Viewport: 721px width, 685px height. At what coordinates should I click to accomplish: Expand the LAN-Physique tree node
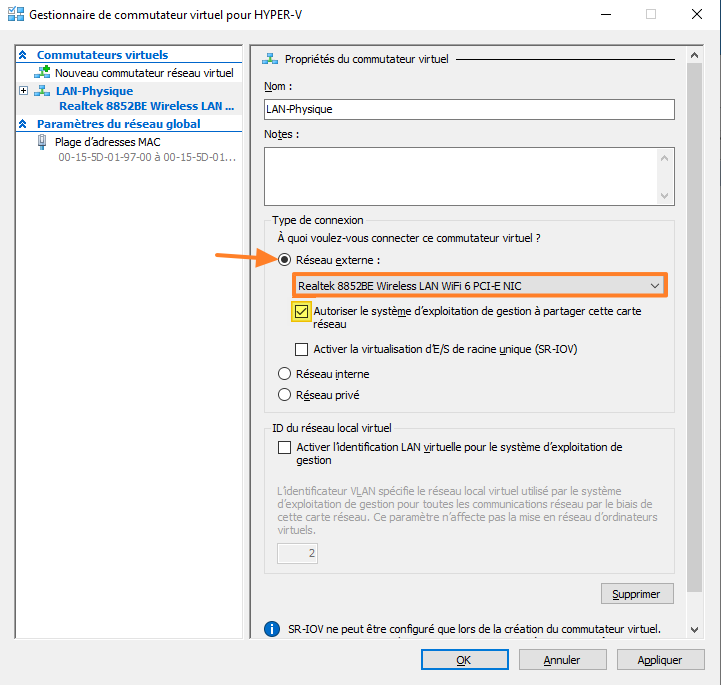pyautogui.click(x=24, y=91)
